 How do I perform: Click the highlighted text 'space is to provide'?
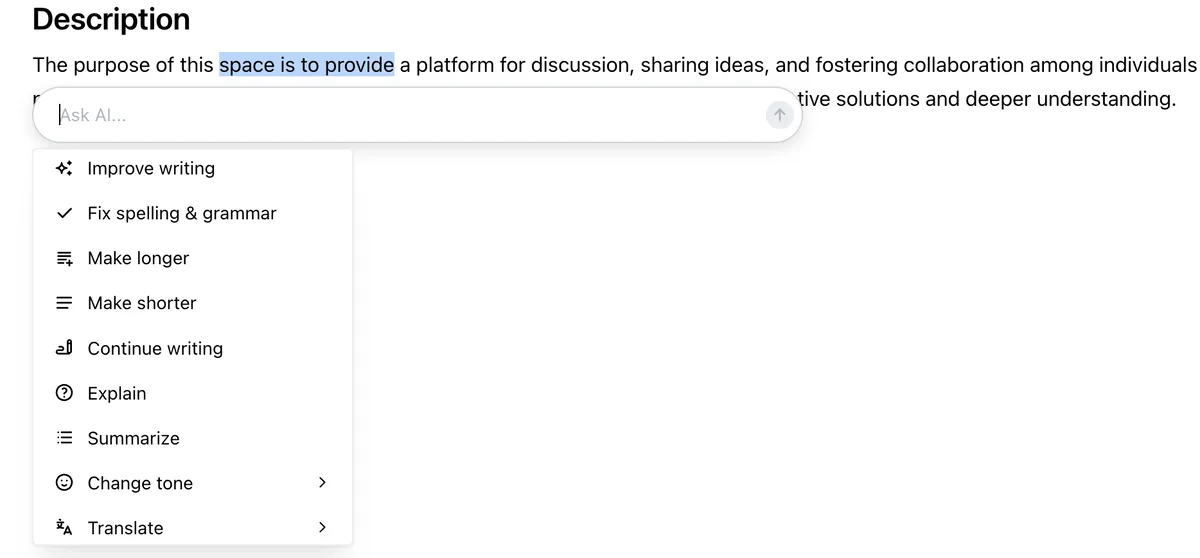coord(307,65)
